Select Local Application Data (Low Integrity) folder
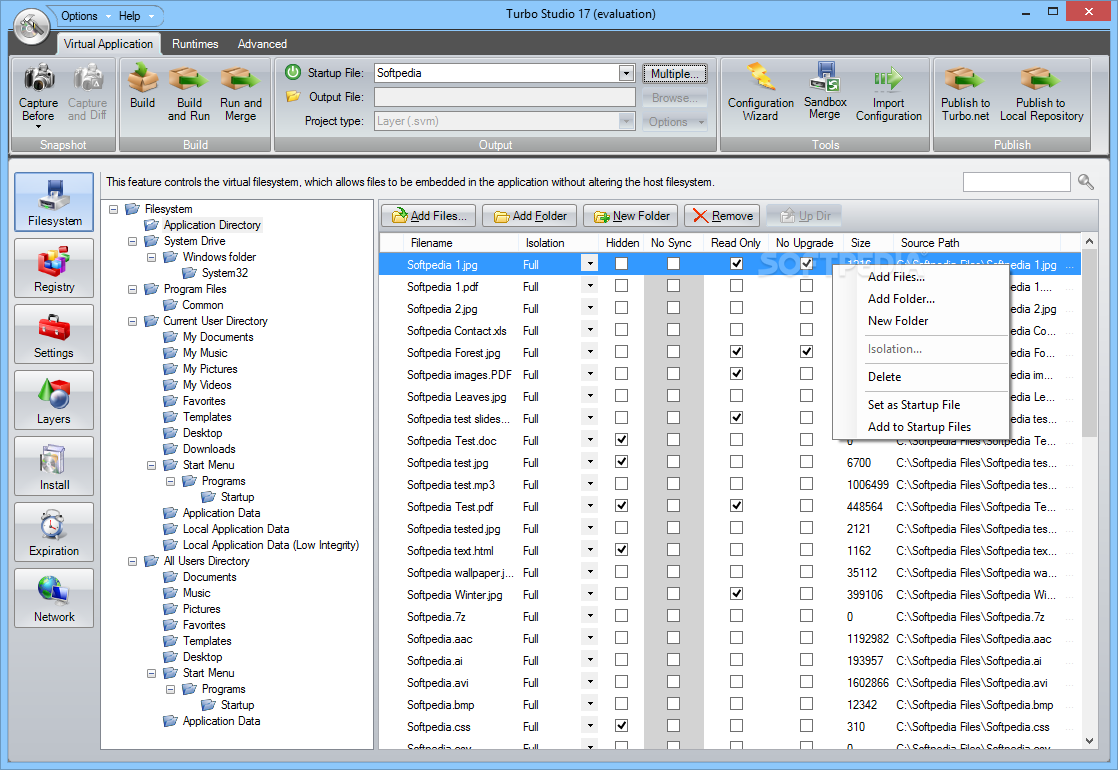The width and height of the screenshot is (1118, 770). tap(270, 545)
